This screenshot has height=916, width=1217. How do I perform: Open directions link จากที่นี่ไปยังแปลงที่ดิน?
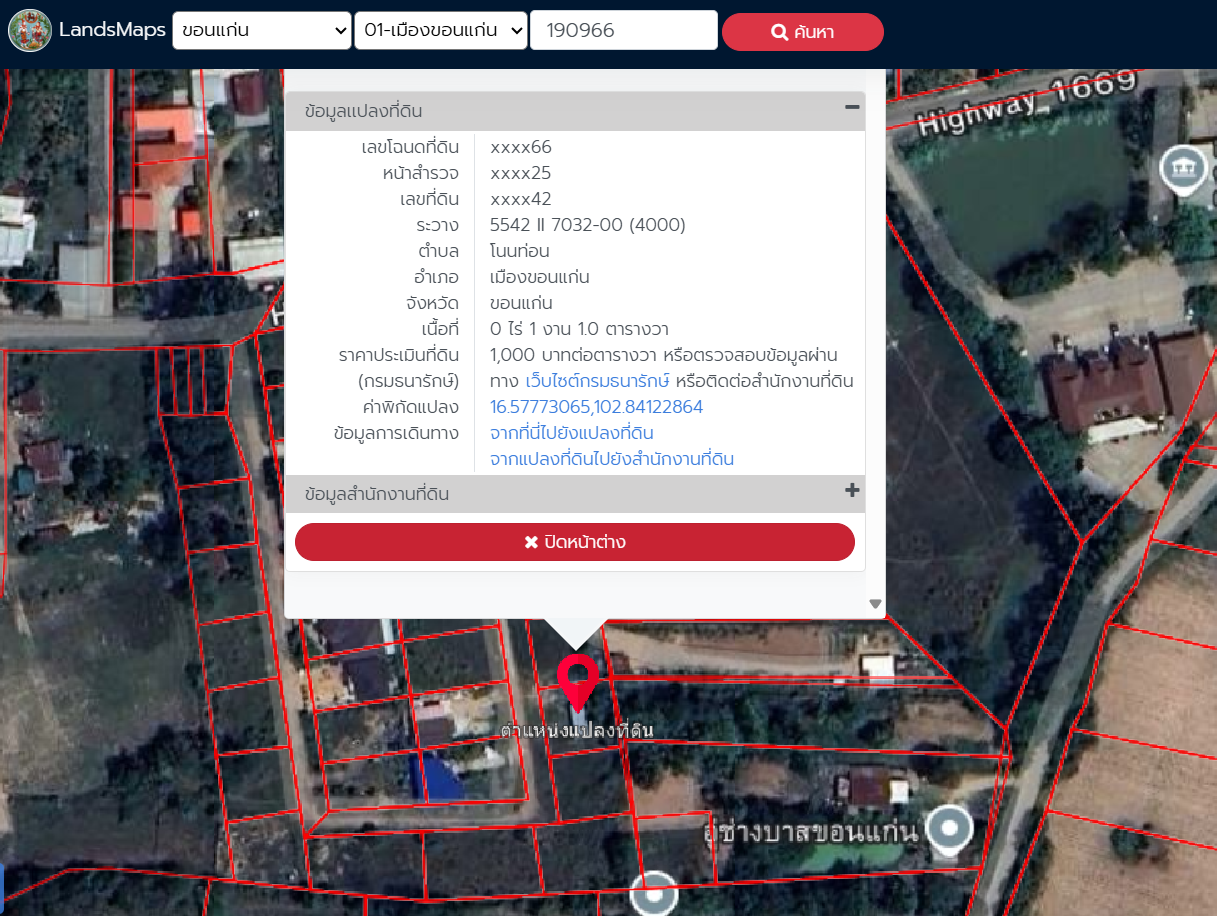pyautogui.click(x=571, y=433)
